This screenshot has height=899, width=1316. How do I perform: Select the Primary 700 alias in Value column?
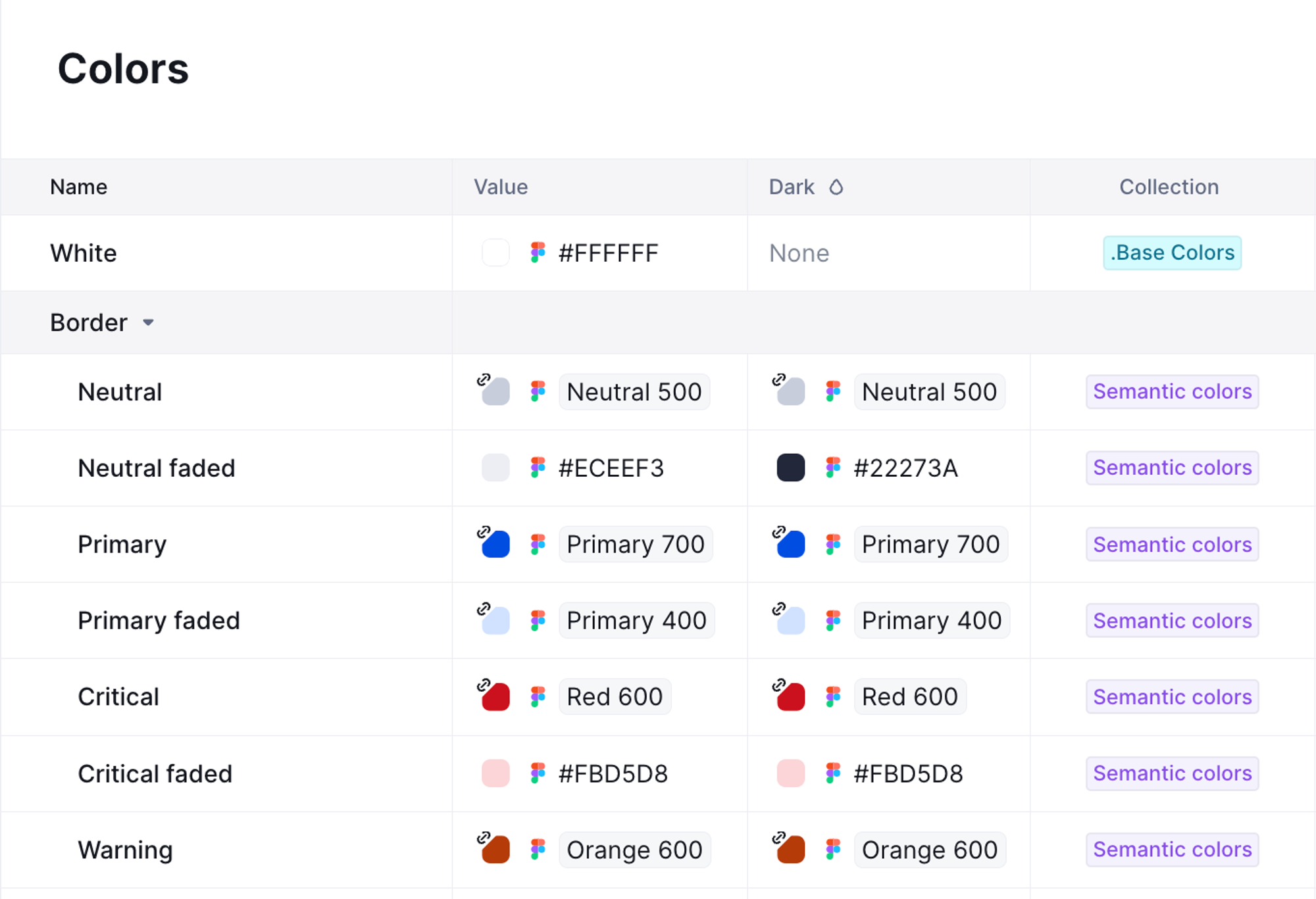[x=635, y=545]
